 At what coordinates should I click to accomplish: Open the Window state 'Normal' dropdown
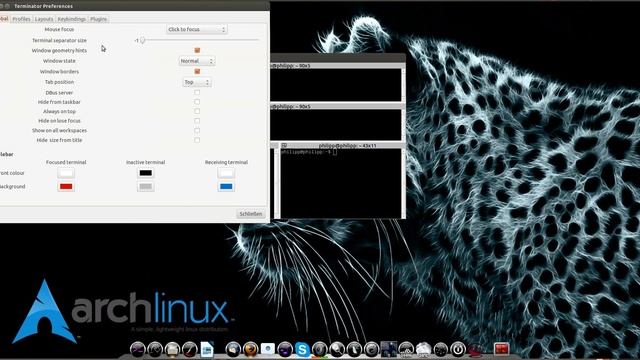[197, 61]
